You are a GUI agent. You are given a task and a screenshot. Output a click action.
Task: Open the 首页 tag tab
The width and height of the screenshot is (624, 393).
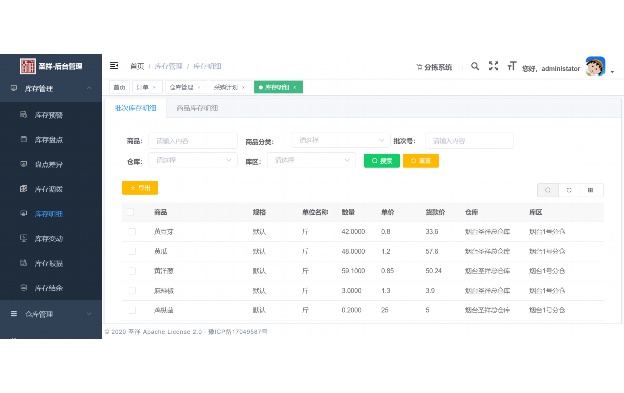click(119, 87)
